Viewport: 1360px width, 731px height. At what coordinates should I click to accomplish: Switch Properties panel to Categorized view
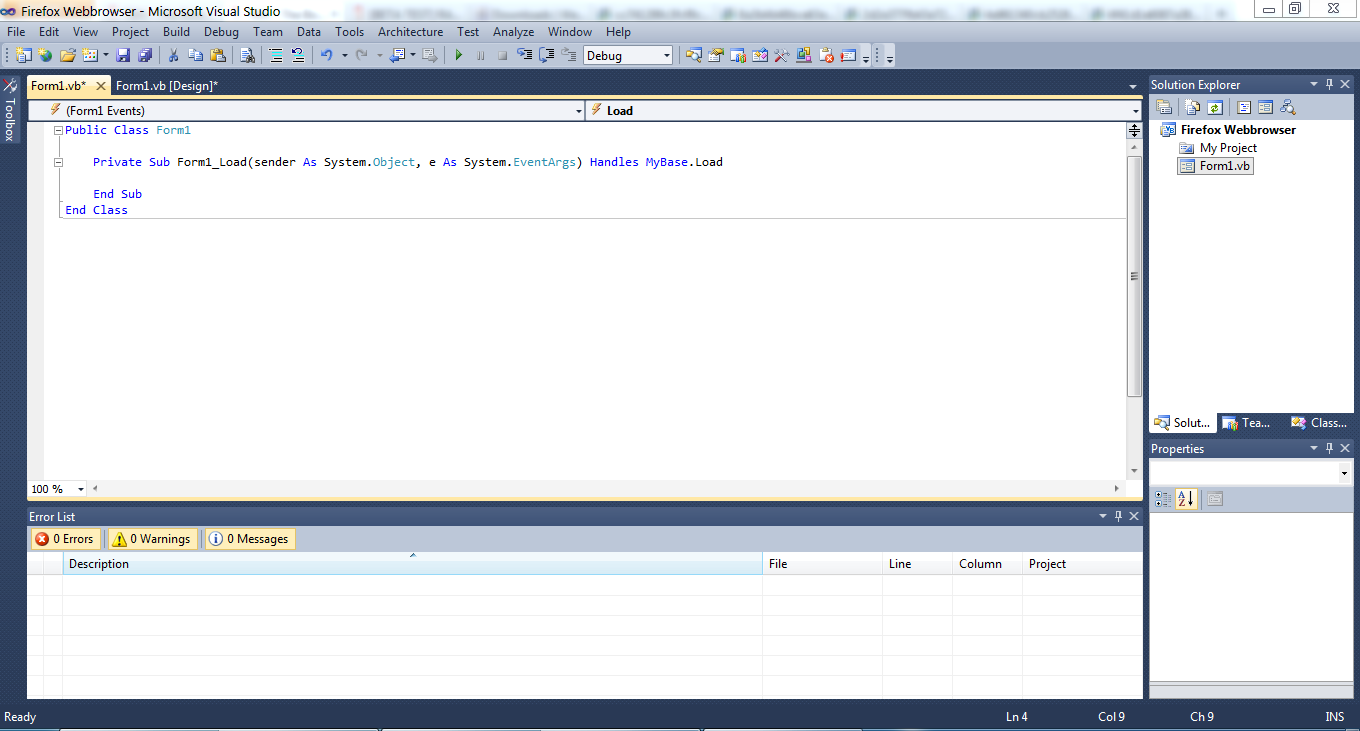pyautogui.click(x=1163, y=499)
